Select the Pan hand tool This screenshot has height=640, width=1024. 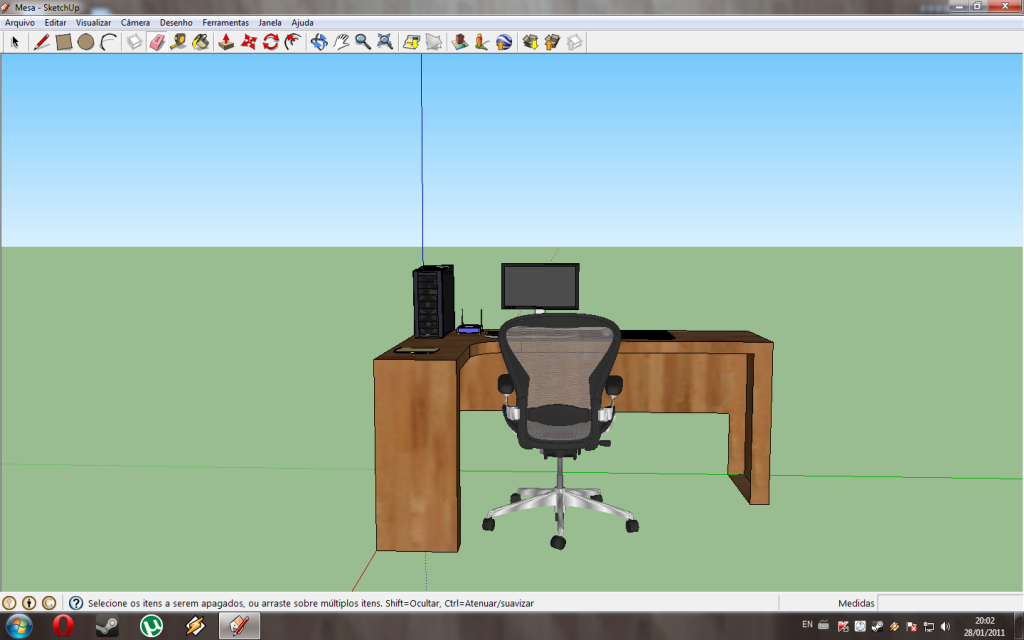tap(341, 42)
